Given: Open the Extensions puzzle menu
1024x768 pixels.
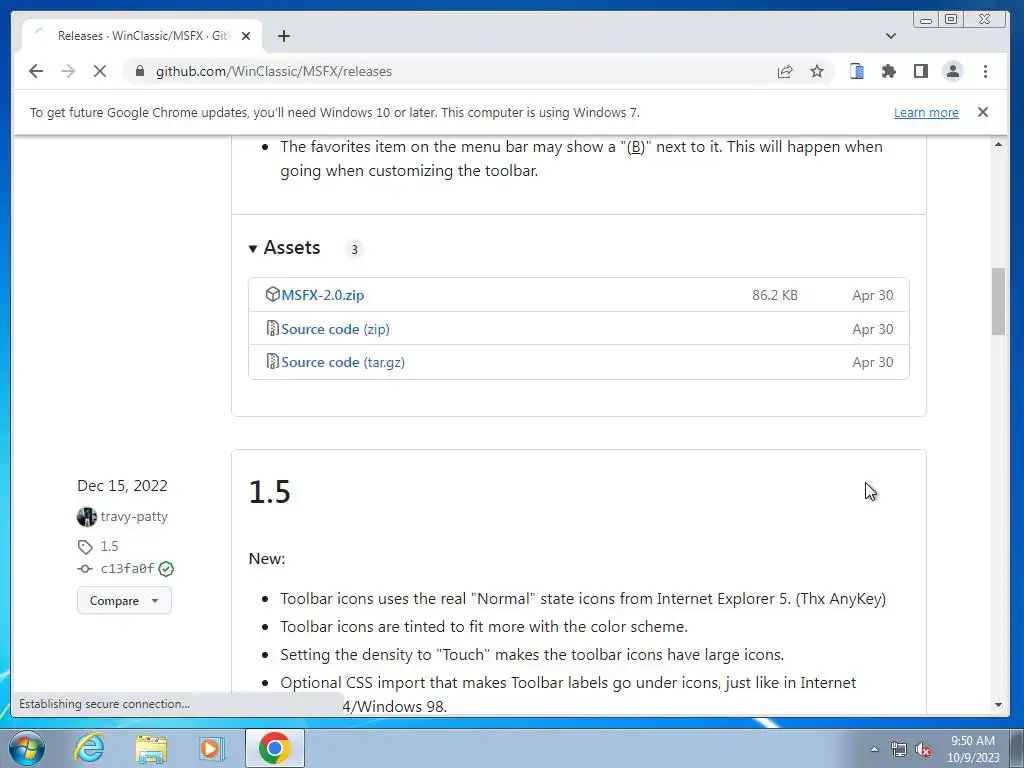Looking at the screenshot, I should [889, 71].
